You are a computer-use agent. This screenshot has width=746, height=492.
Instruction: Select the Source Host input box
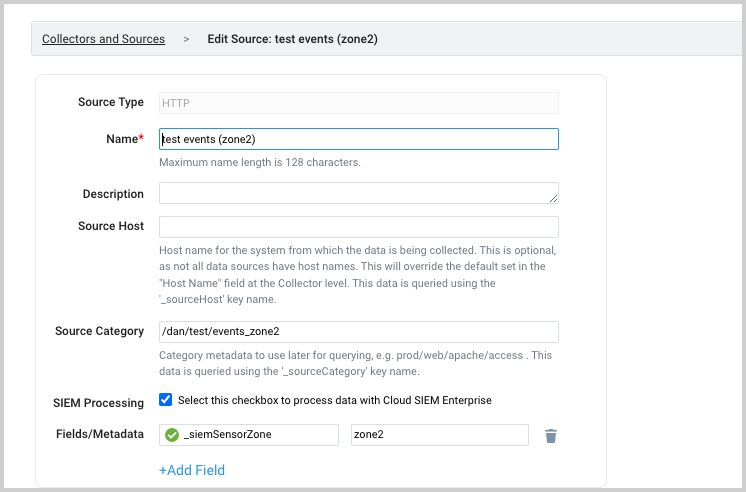[x=358, y=227]
